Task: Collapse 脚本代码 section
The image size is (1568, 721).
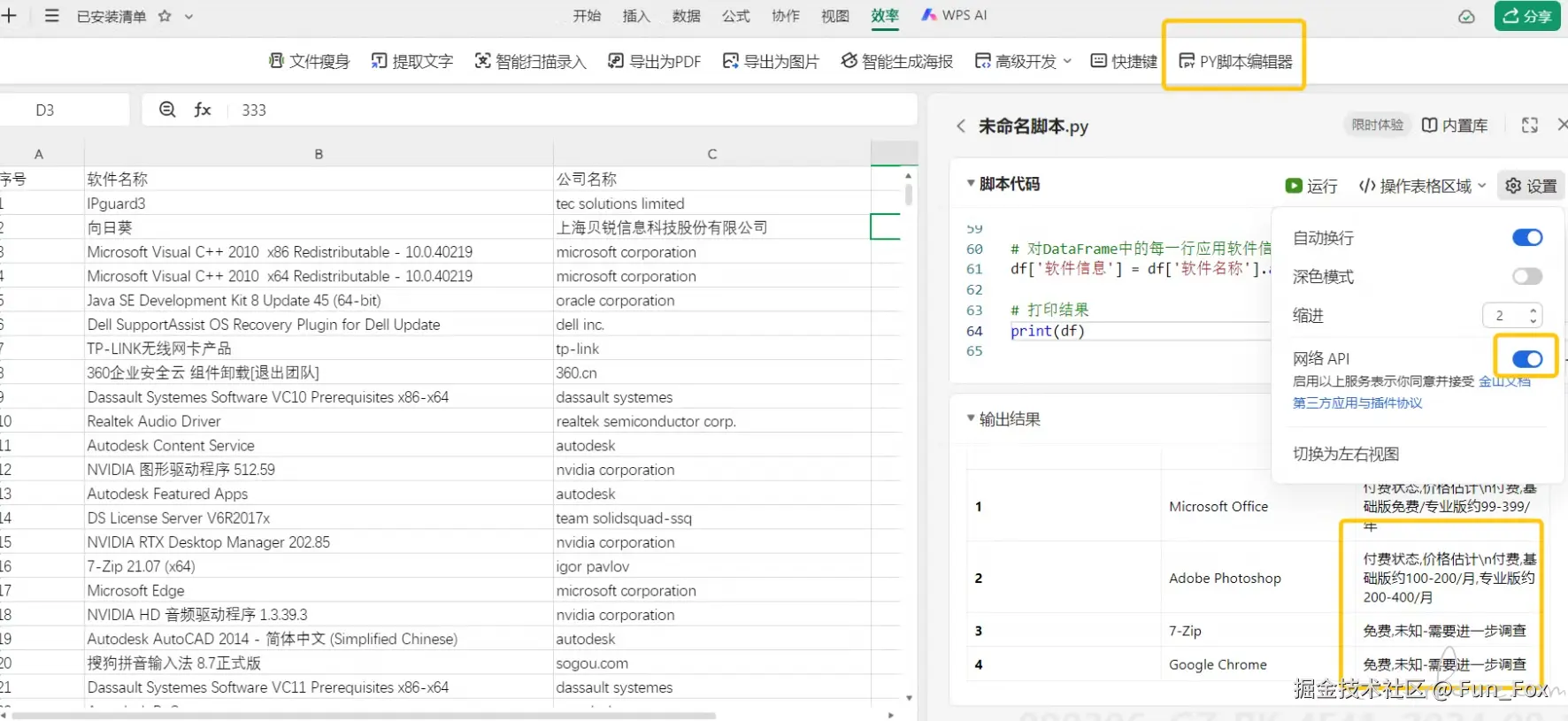Action: click(971, 183)
